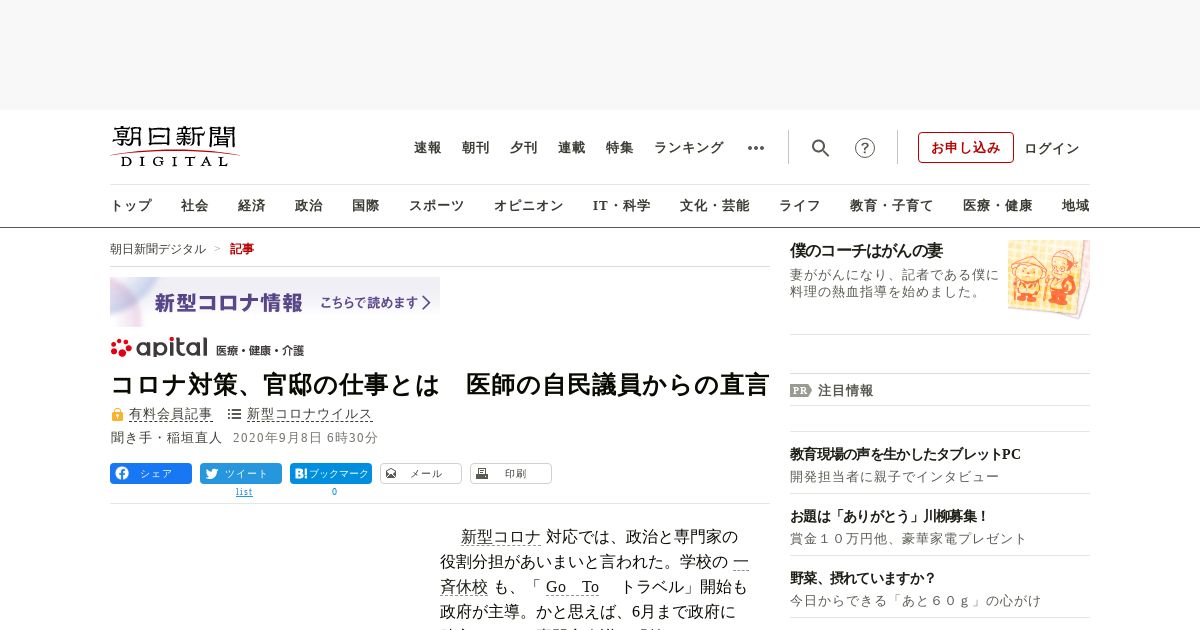Select the オピニオン category tab
This screenshot has width=1200, height=630.
click(528, 206)
